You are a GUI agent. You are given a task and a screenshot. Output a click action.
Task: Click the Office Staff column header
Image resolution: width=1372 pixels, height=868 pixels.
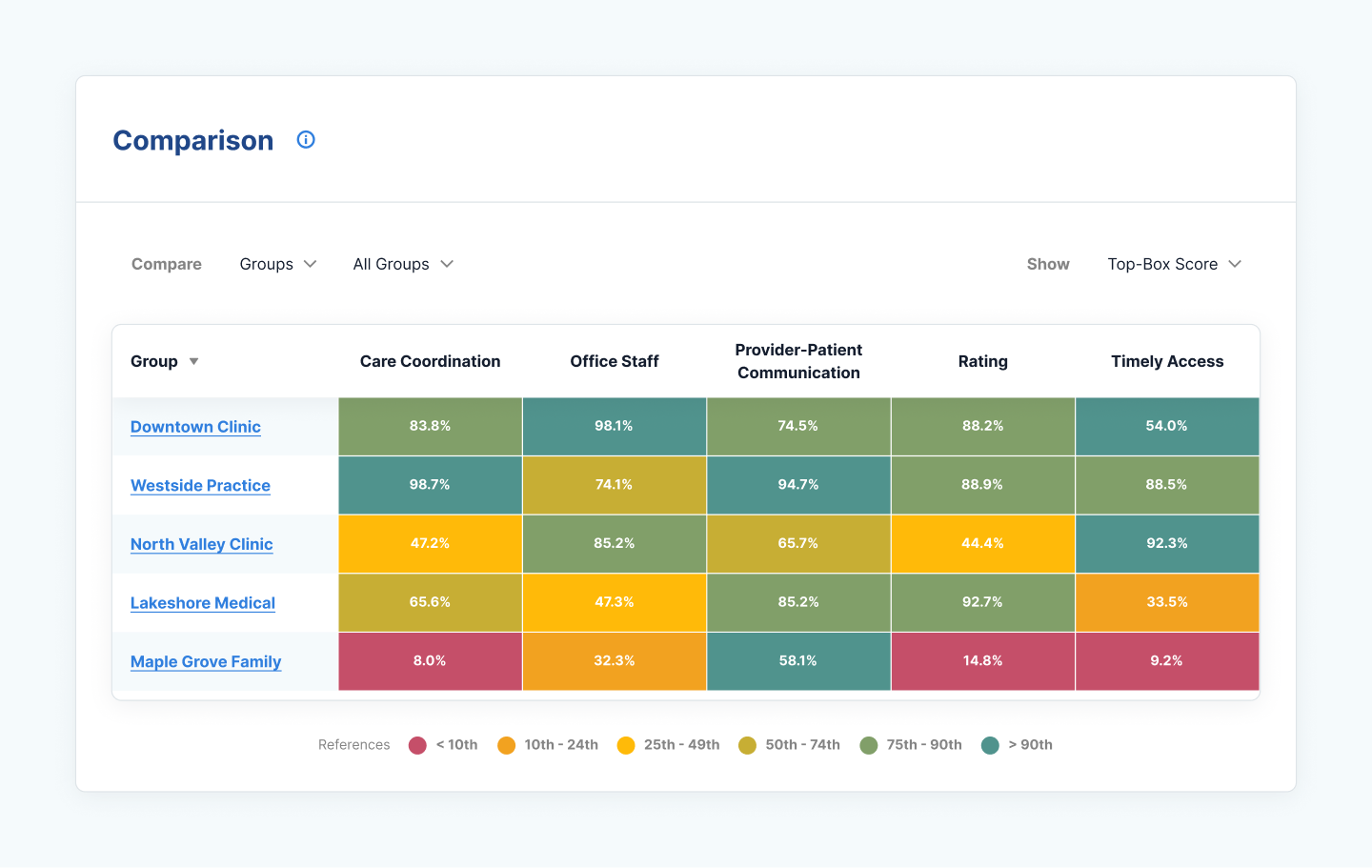[x=615, y=361]
